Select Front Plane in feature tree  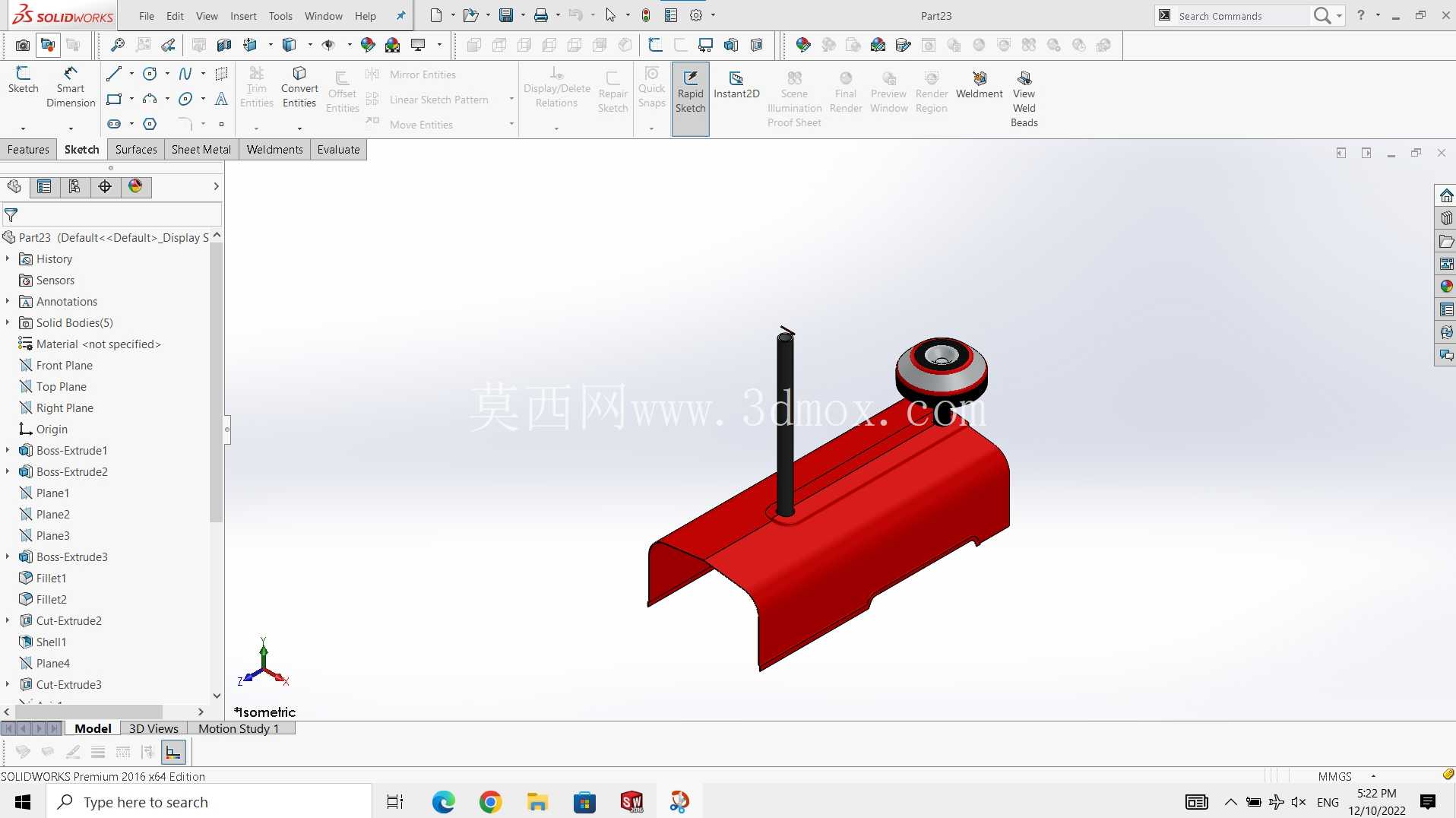coord(65,366)
